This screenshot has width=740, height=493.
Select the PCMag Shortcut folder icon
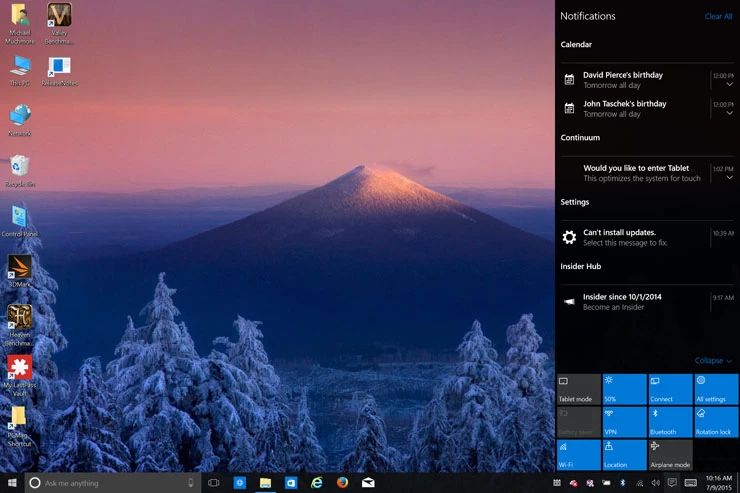[19, 426]
